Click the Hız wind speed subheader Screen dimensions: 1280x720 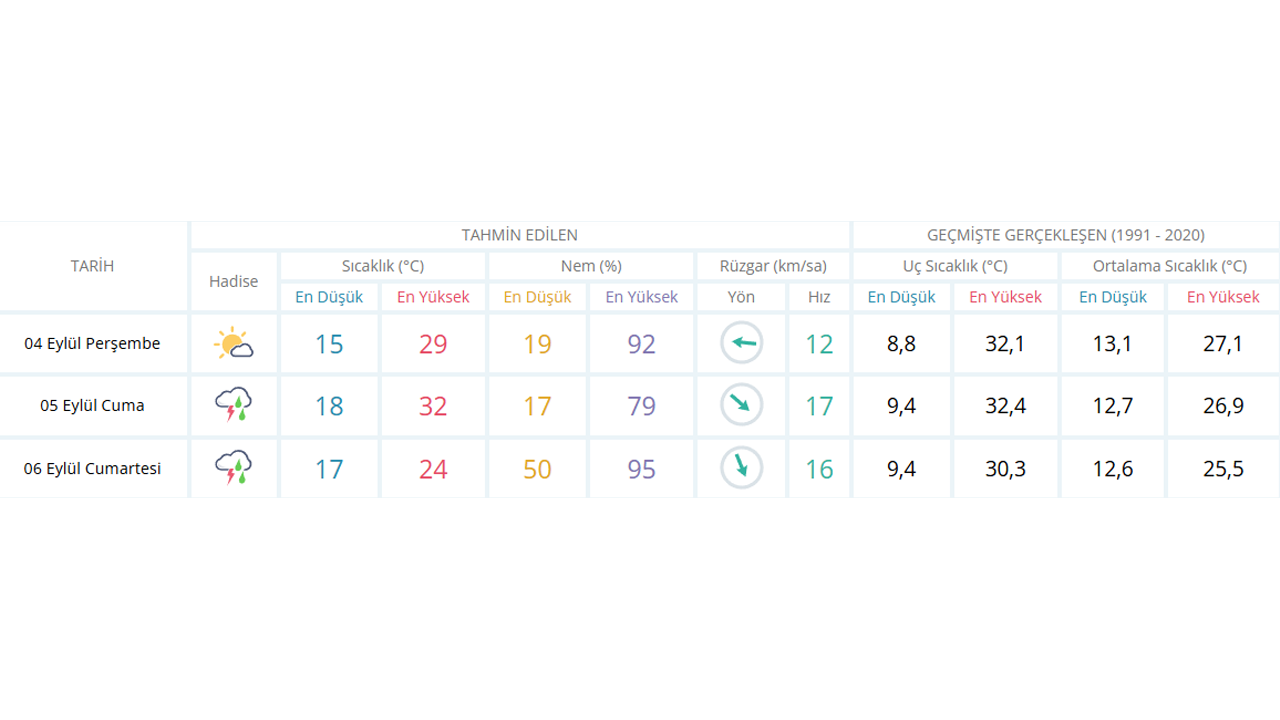[819, 297]
